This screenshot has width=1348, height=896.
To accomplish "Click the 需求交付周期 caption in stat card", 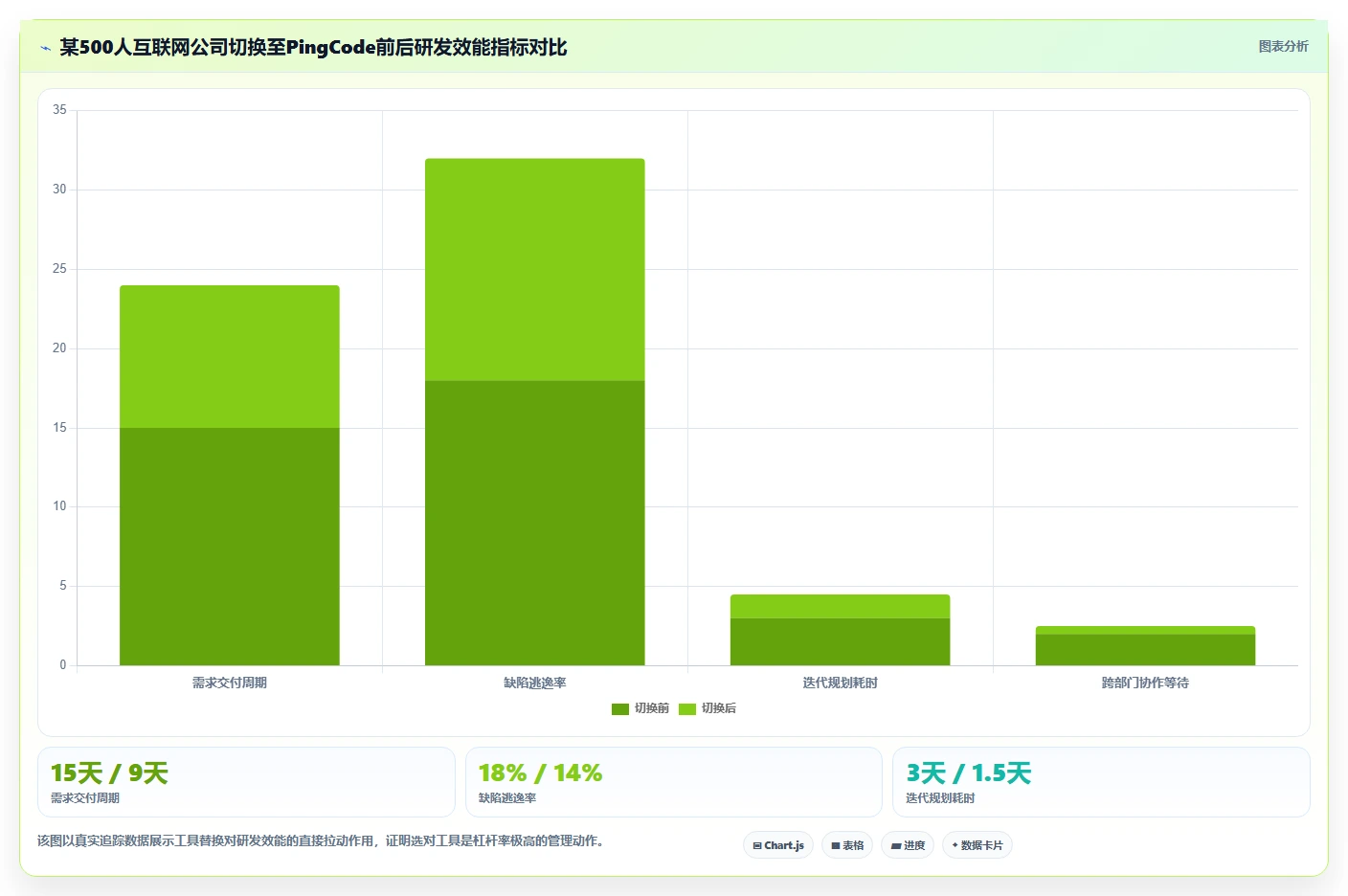I will tap(85, 798).
